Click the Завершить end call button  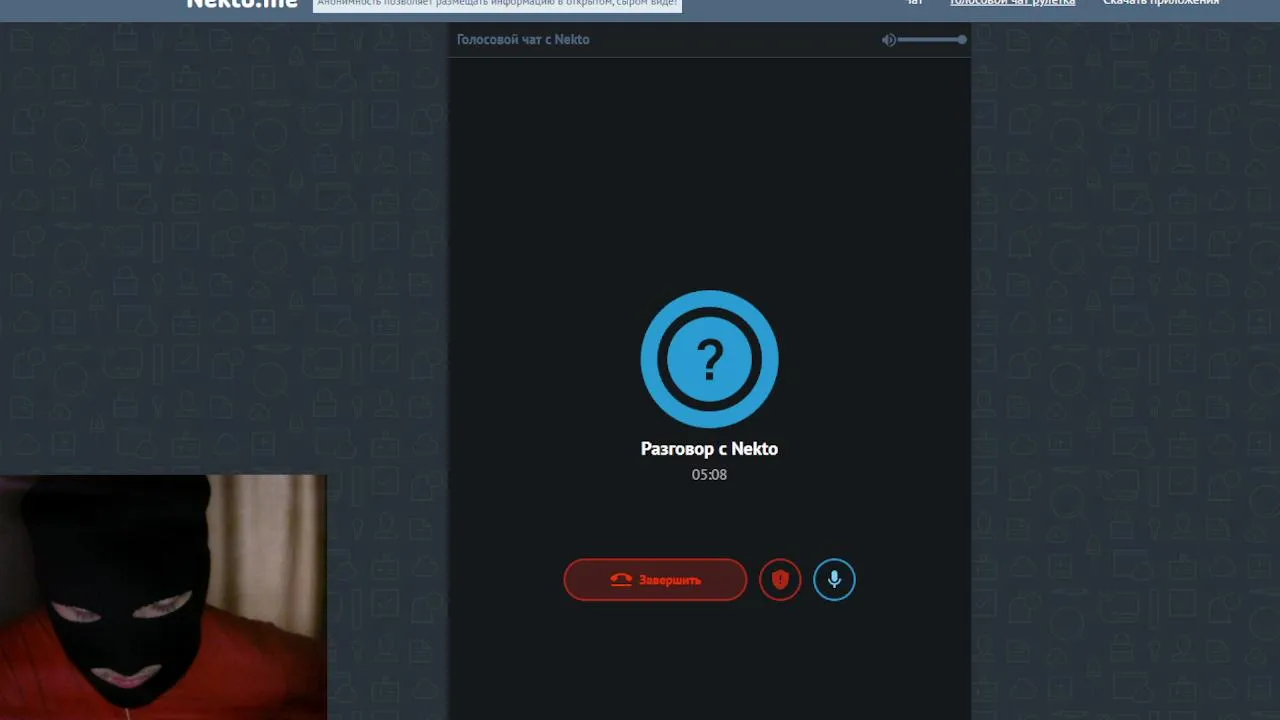point(655,580)
